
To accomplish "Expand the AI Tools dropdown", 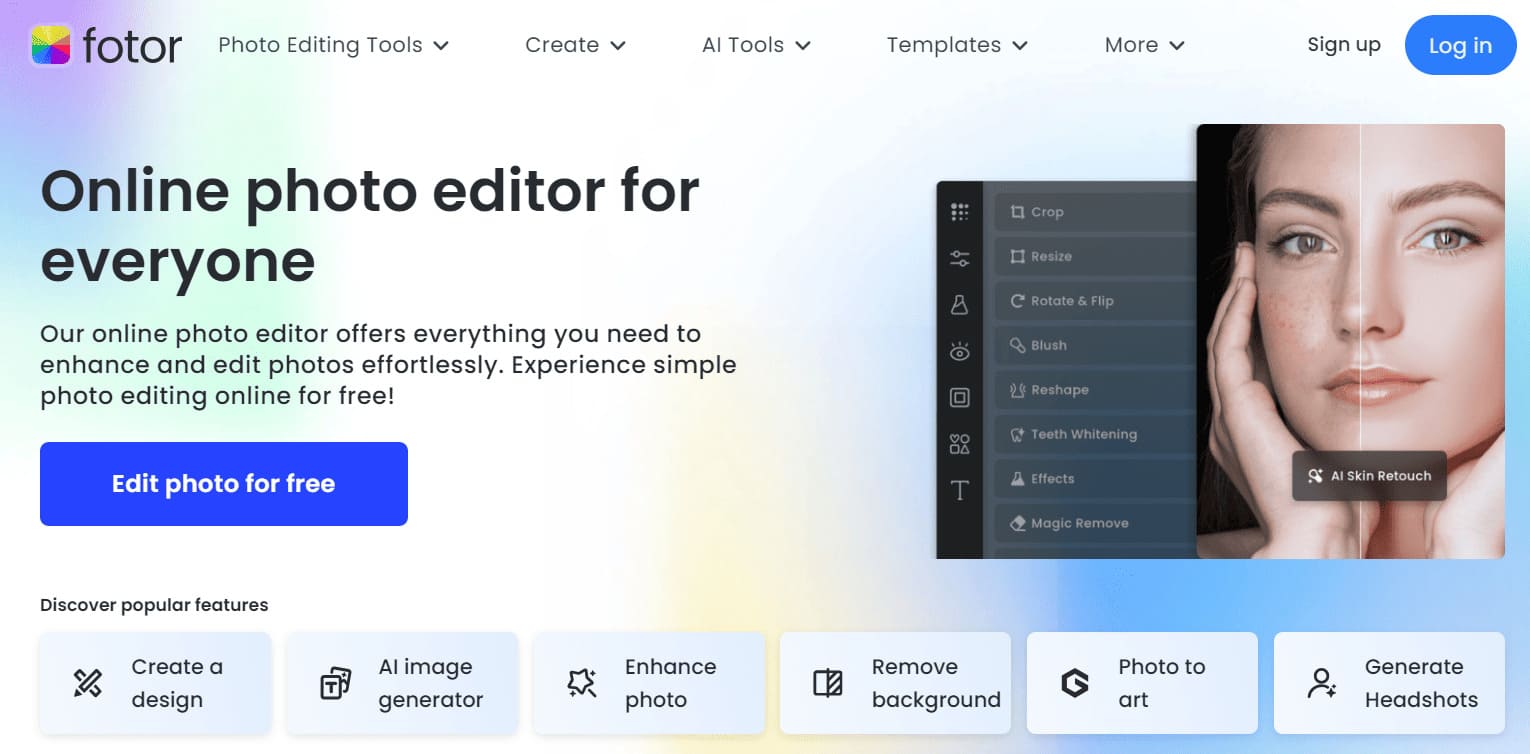I will (x=755, y=45).
